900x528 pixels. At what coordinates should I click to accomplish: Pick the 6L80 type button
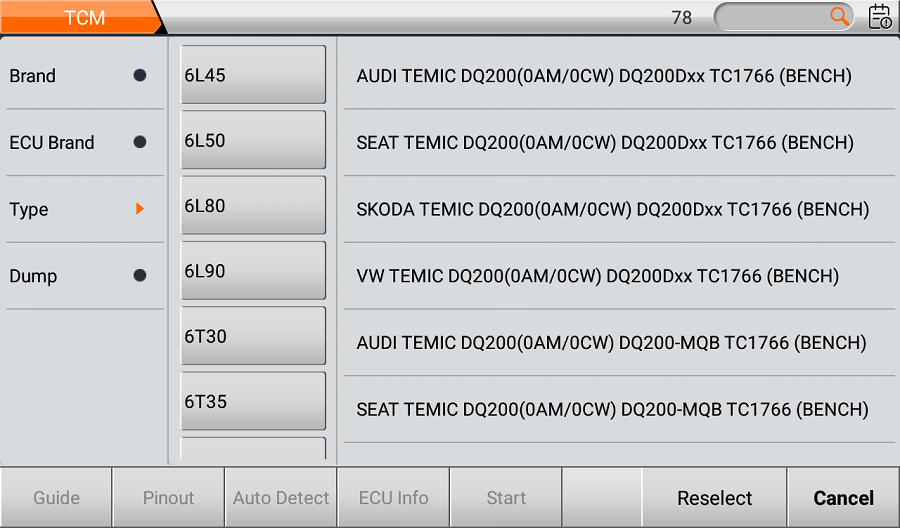coord(253,206)
